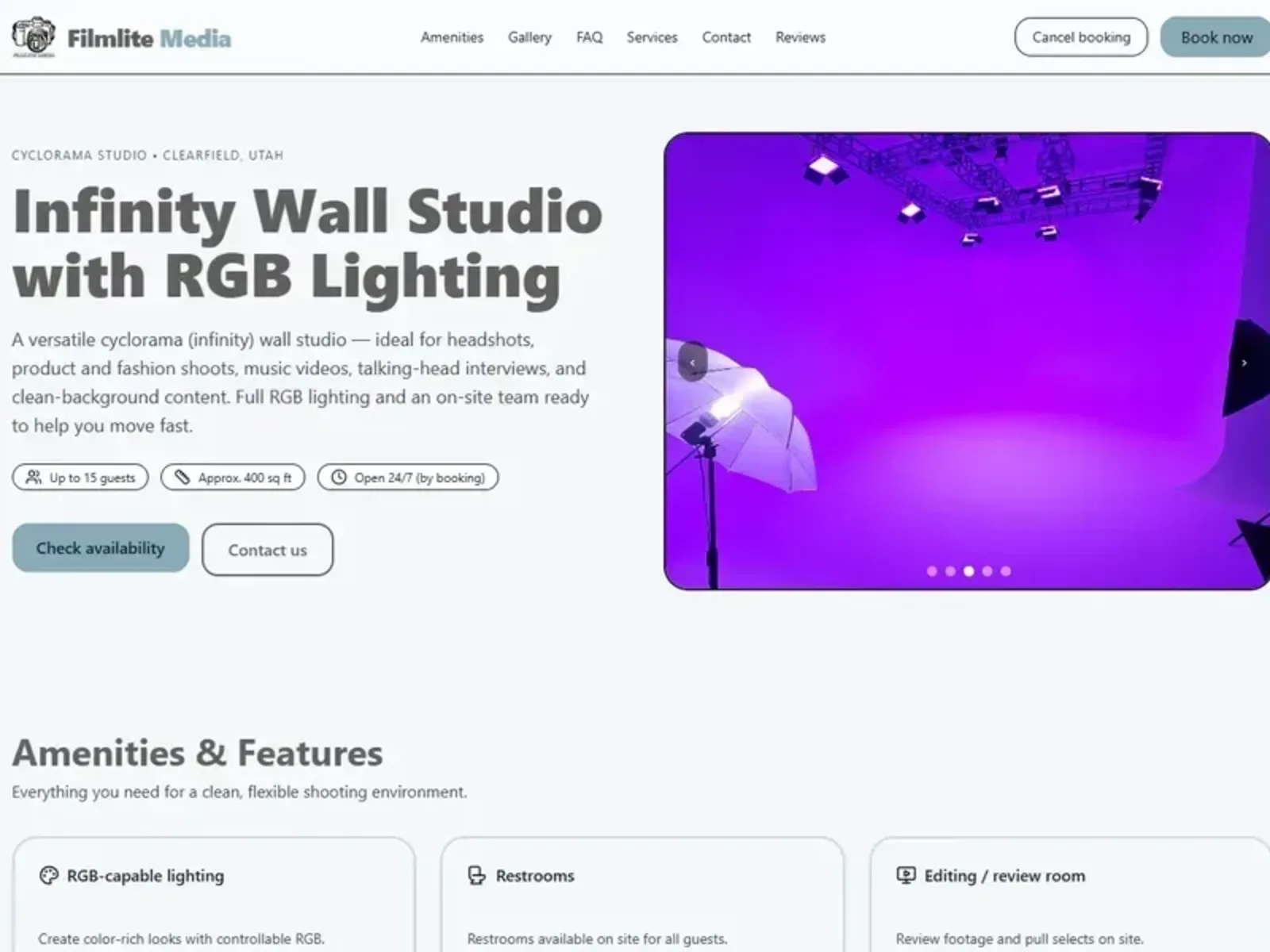
Task: Click the palette icon for RGB-capable lighting
Action: tap(49, 875)
